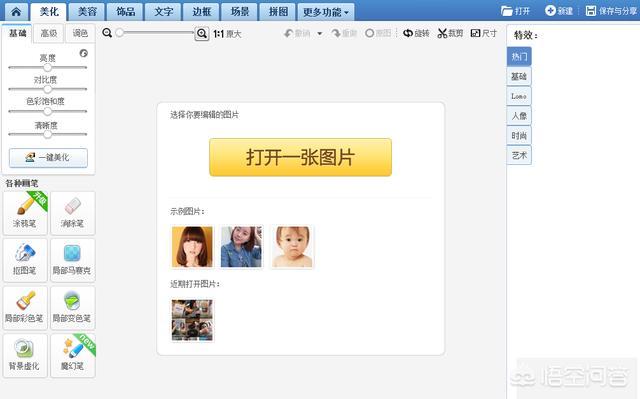The image size is (640, 399).
Task: Click the 尺寸 resize tool
Action: (484, 33)
